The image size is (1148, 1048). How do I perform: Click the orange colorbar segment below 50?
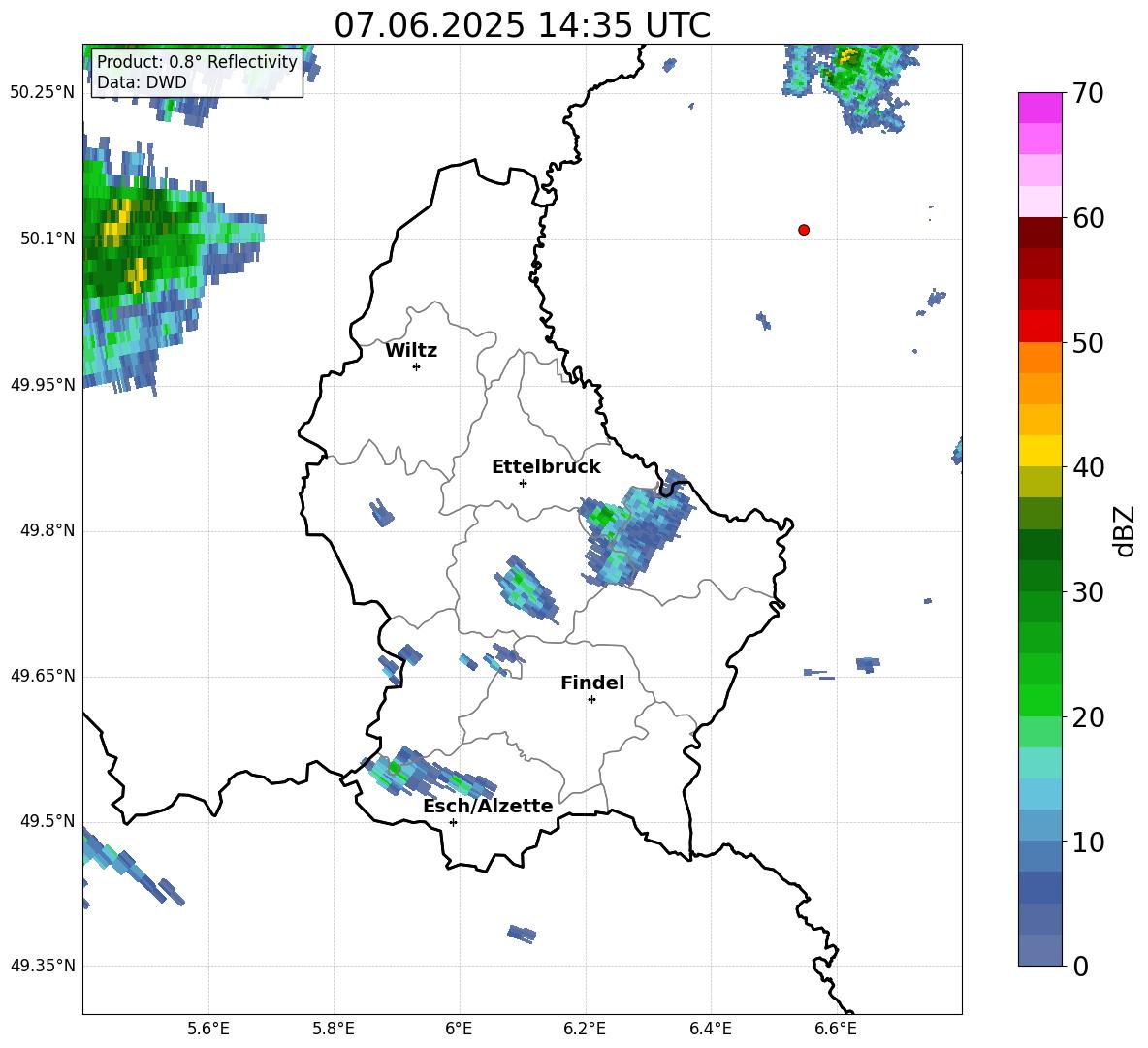pyautogui.click(x=1039, y=358)
